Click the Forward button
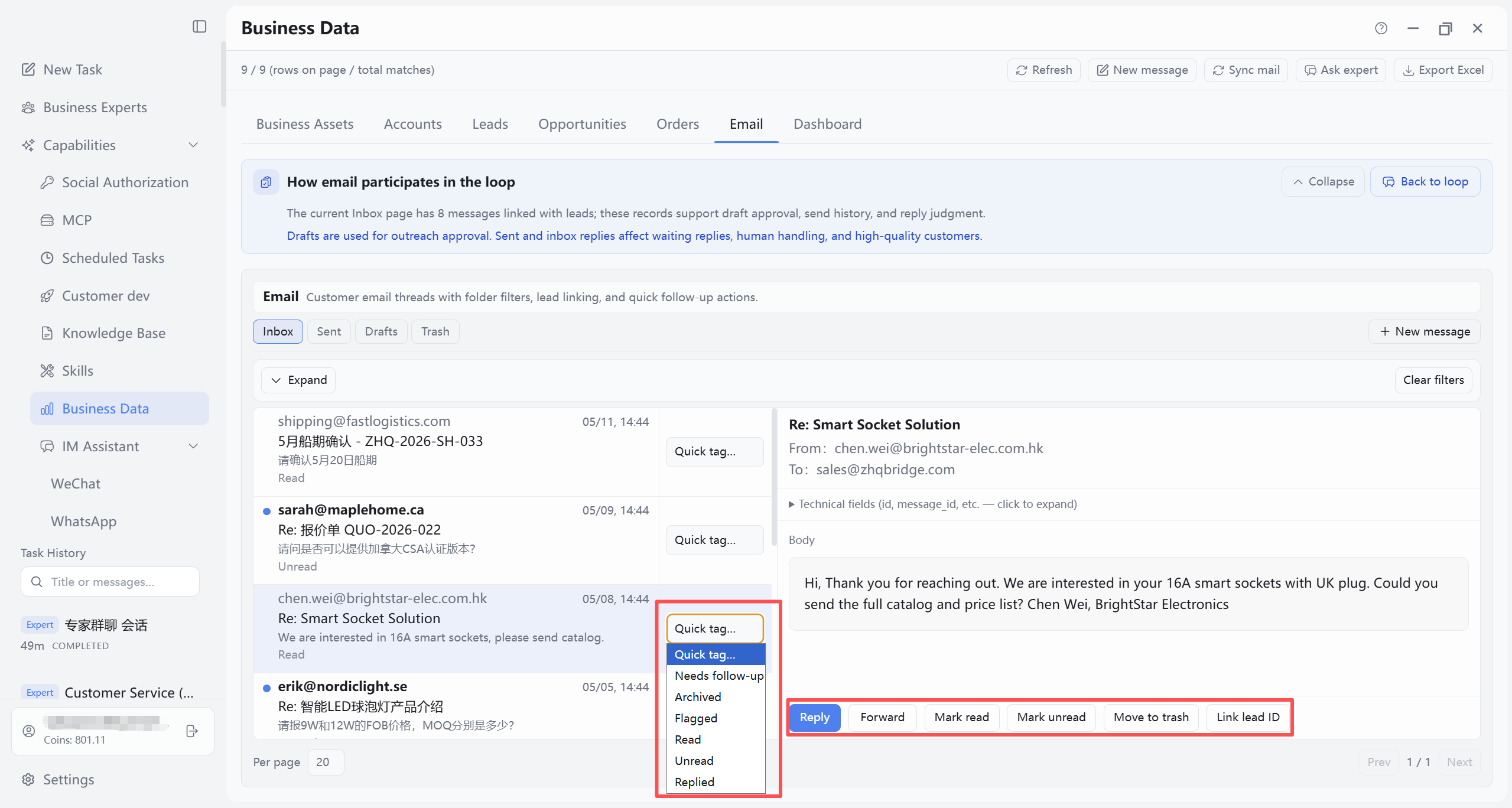The height and width of the screenshot is (808, 1512). click(x=882, y=718)
